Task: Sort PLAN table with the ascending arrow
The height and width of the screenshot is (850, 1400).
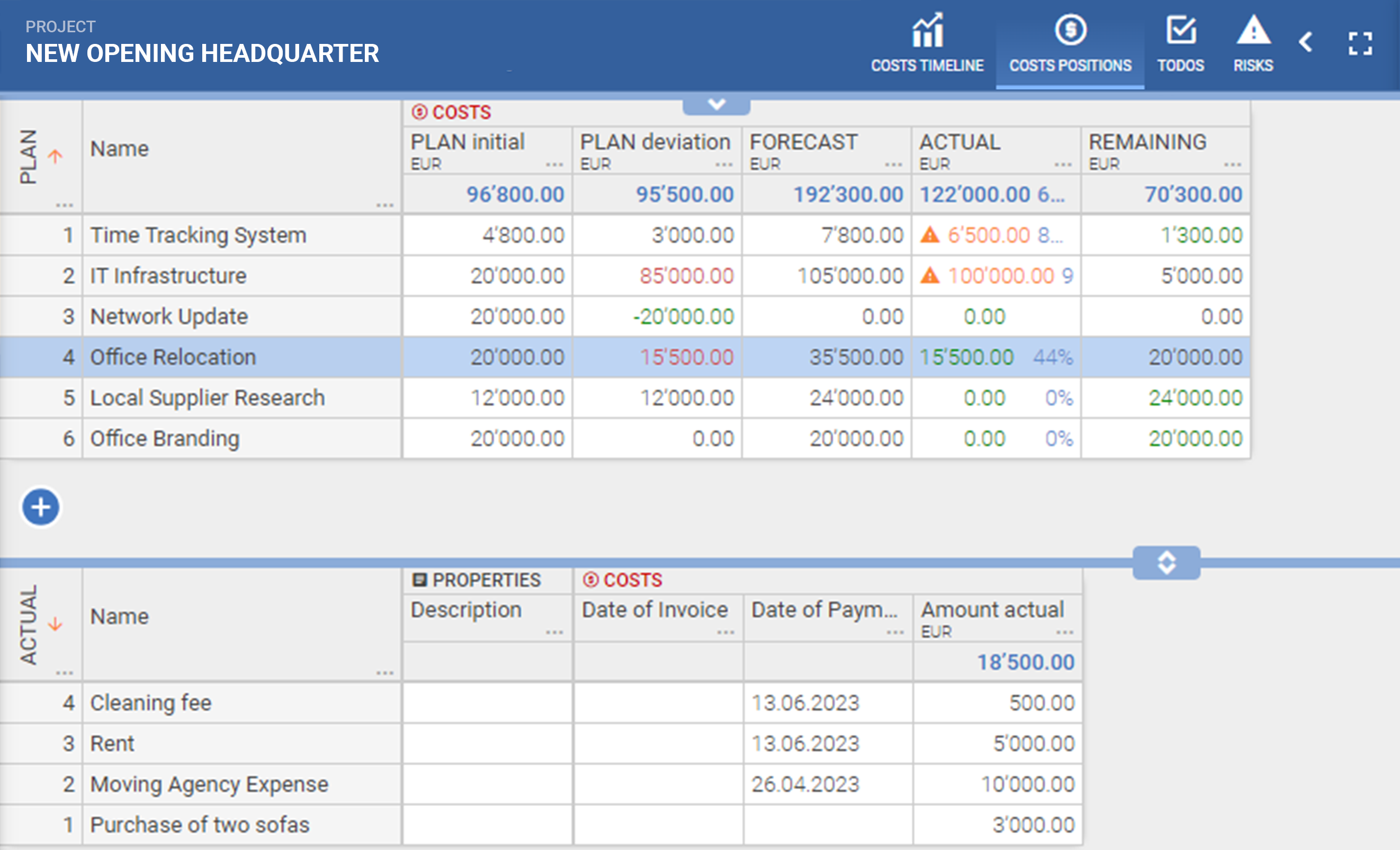Action: tap(55, 156)
